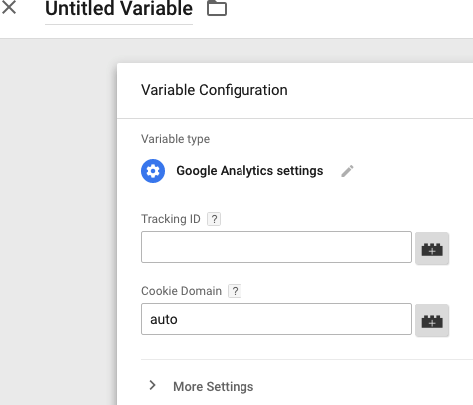Click the Cookie Domain label text
The image size is (473, 405).
181,291
